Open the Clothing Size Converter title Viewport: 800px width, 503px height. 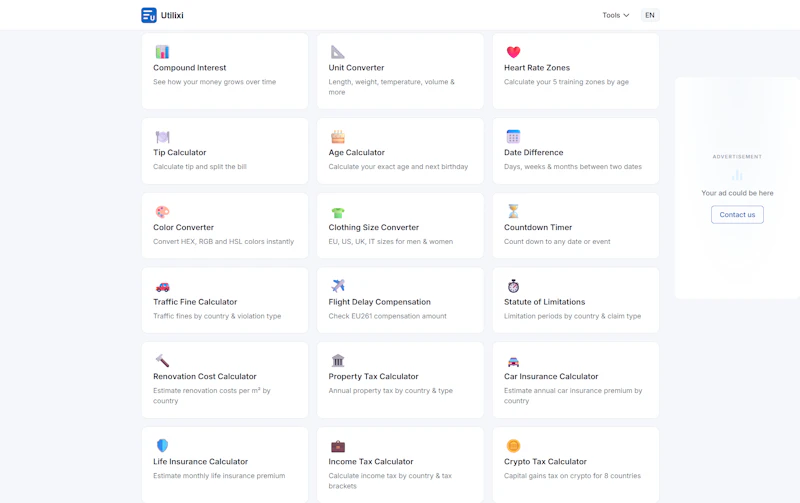(x=373, y=227)
